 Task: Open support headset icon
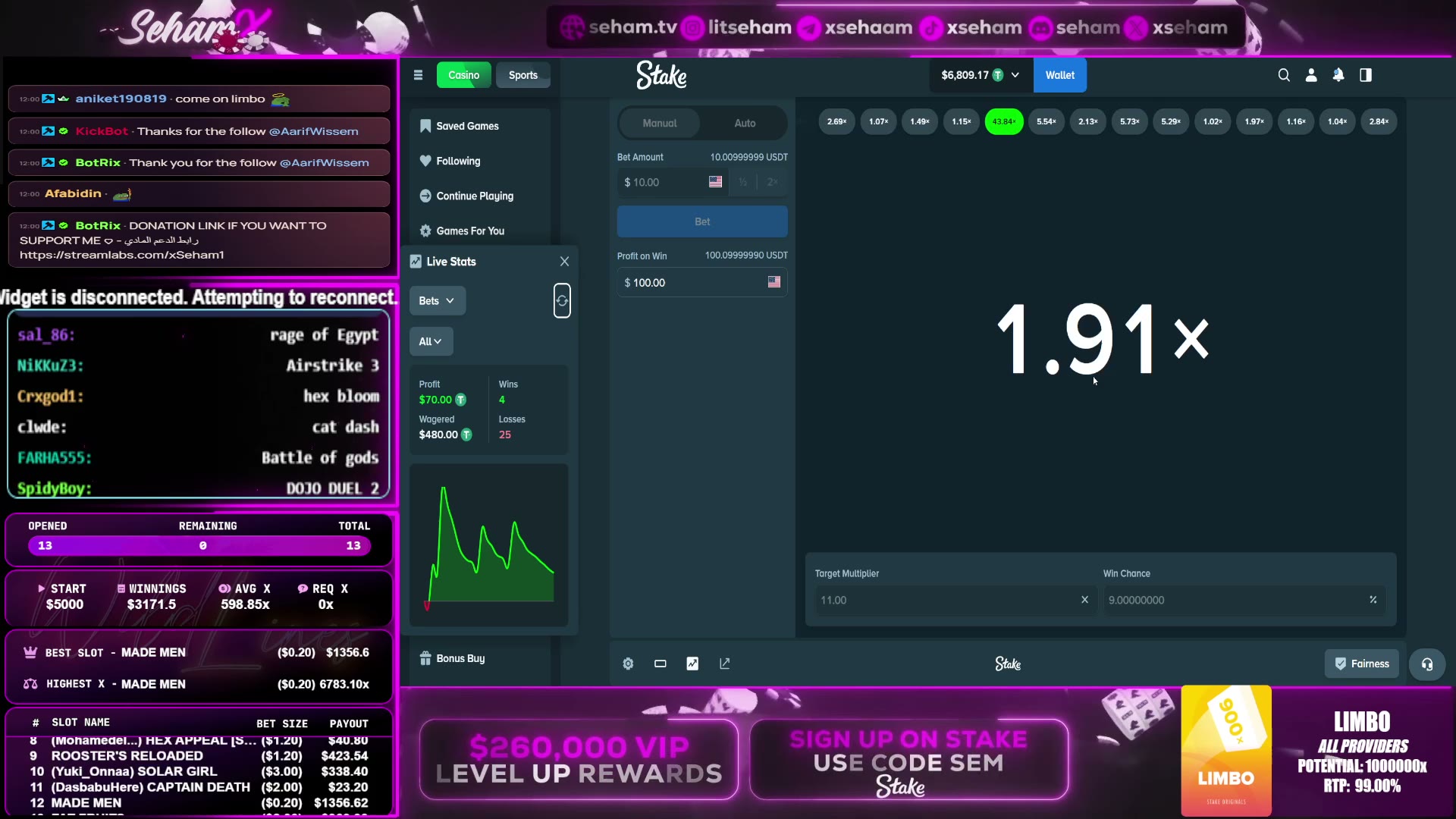(1427, 664)
